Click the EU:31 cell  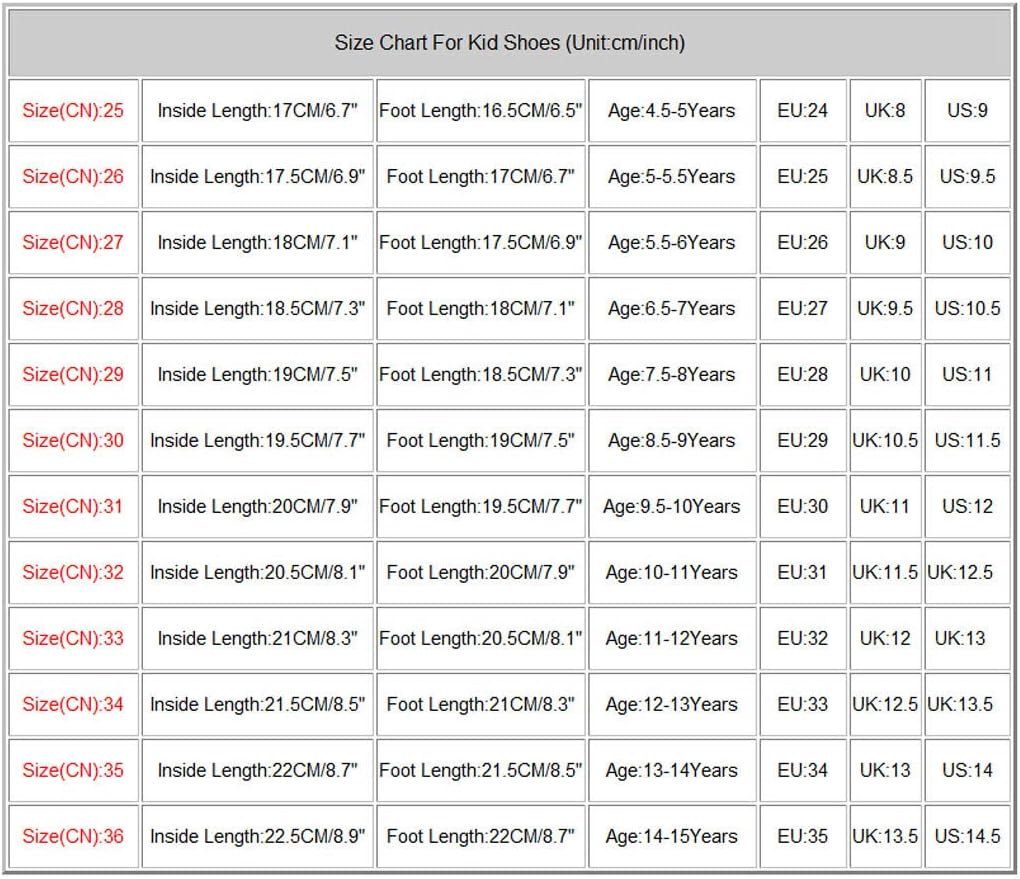click(x=803, y=572)
